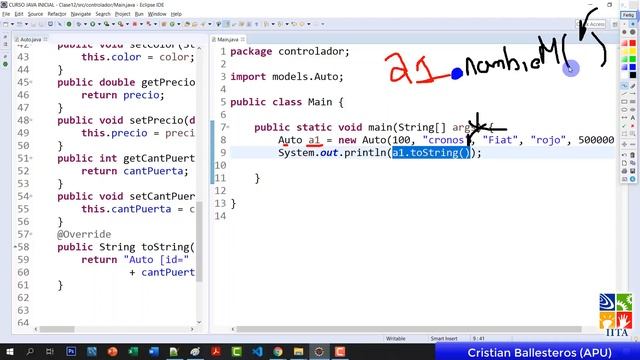Select the outlined ellipse drawing tool
The height and width of the screenshot is (360, 640).
point(624,109)
